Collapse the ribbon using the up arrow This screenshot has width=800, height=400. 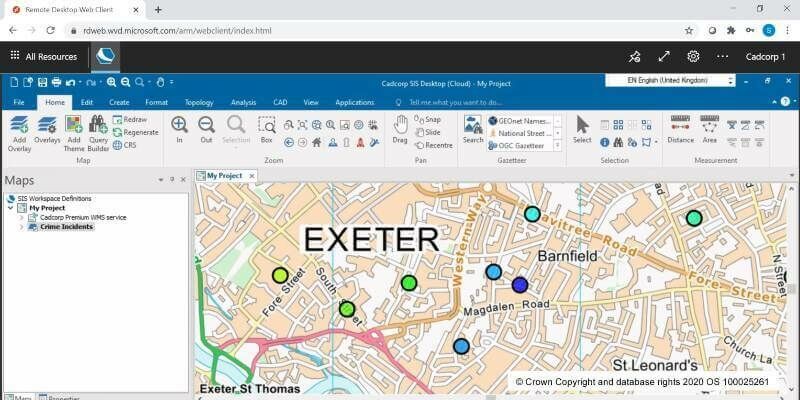(775, 102)
